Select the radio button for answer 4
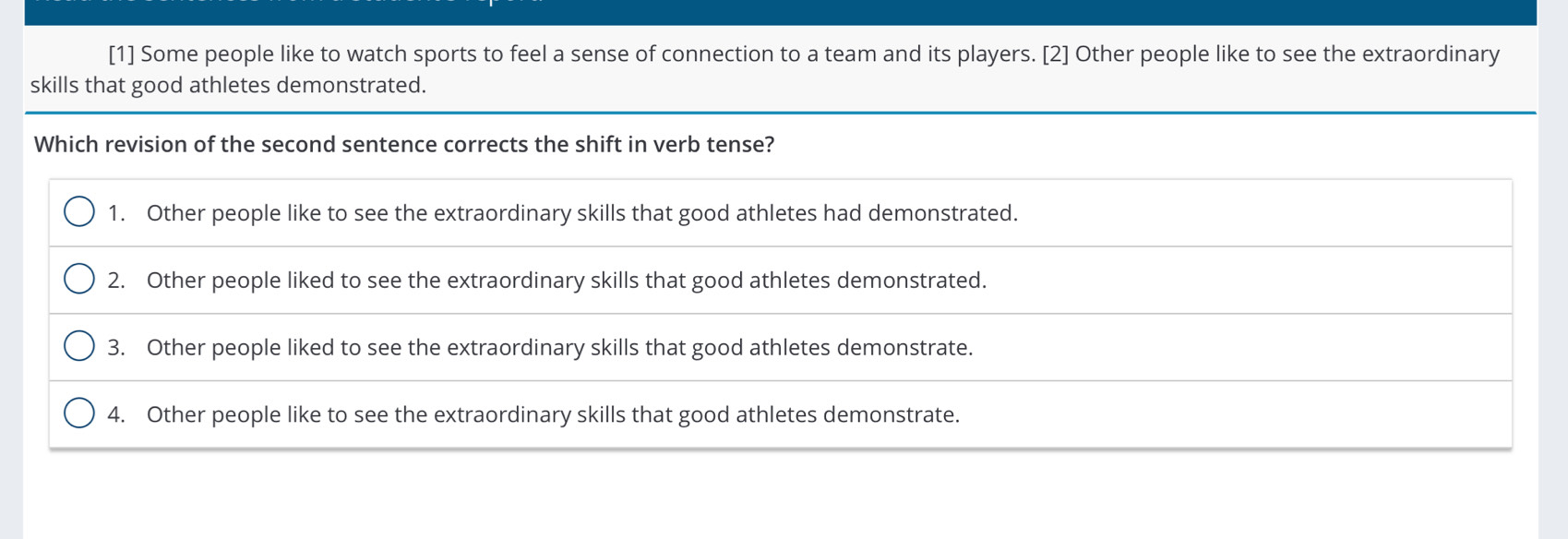1568x539 pixels. click(x=79, y=414)
